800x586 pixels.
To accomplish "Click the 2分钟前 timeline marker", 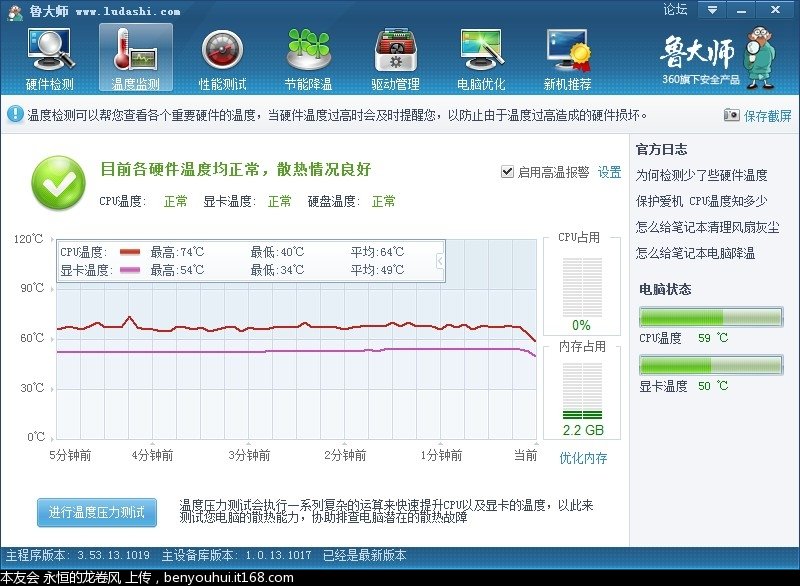I will coord(345,455).
